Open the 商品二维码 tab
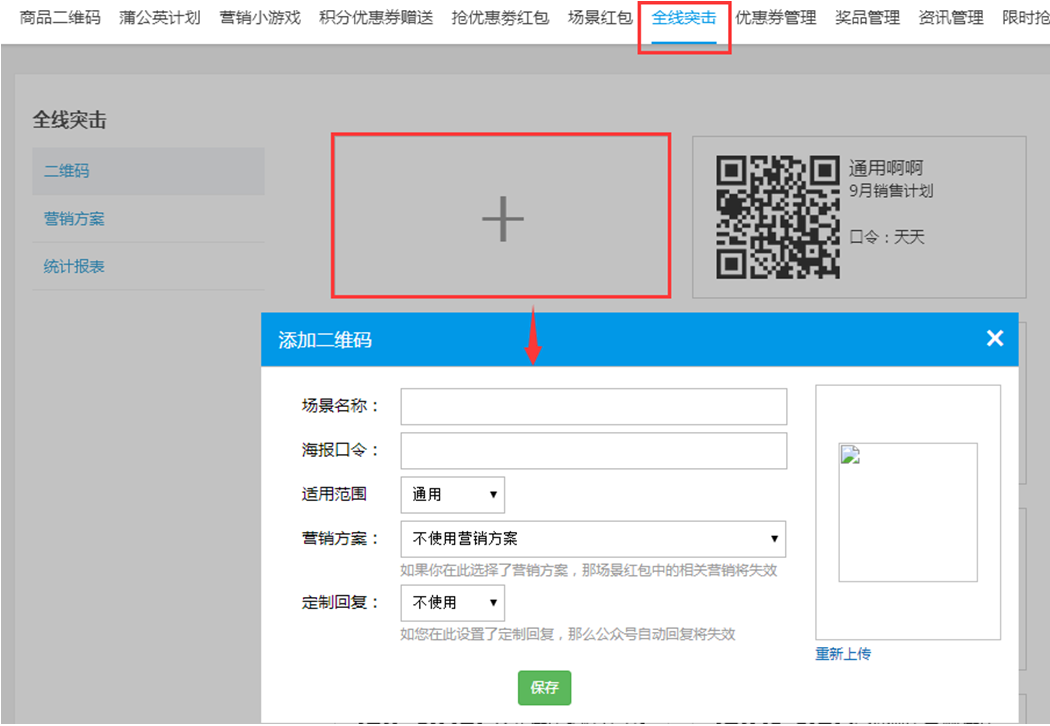Screen dimensions: 1050x726 pos(60,18)
